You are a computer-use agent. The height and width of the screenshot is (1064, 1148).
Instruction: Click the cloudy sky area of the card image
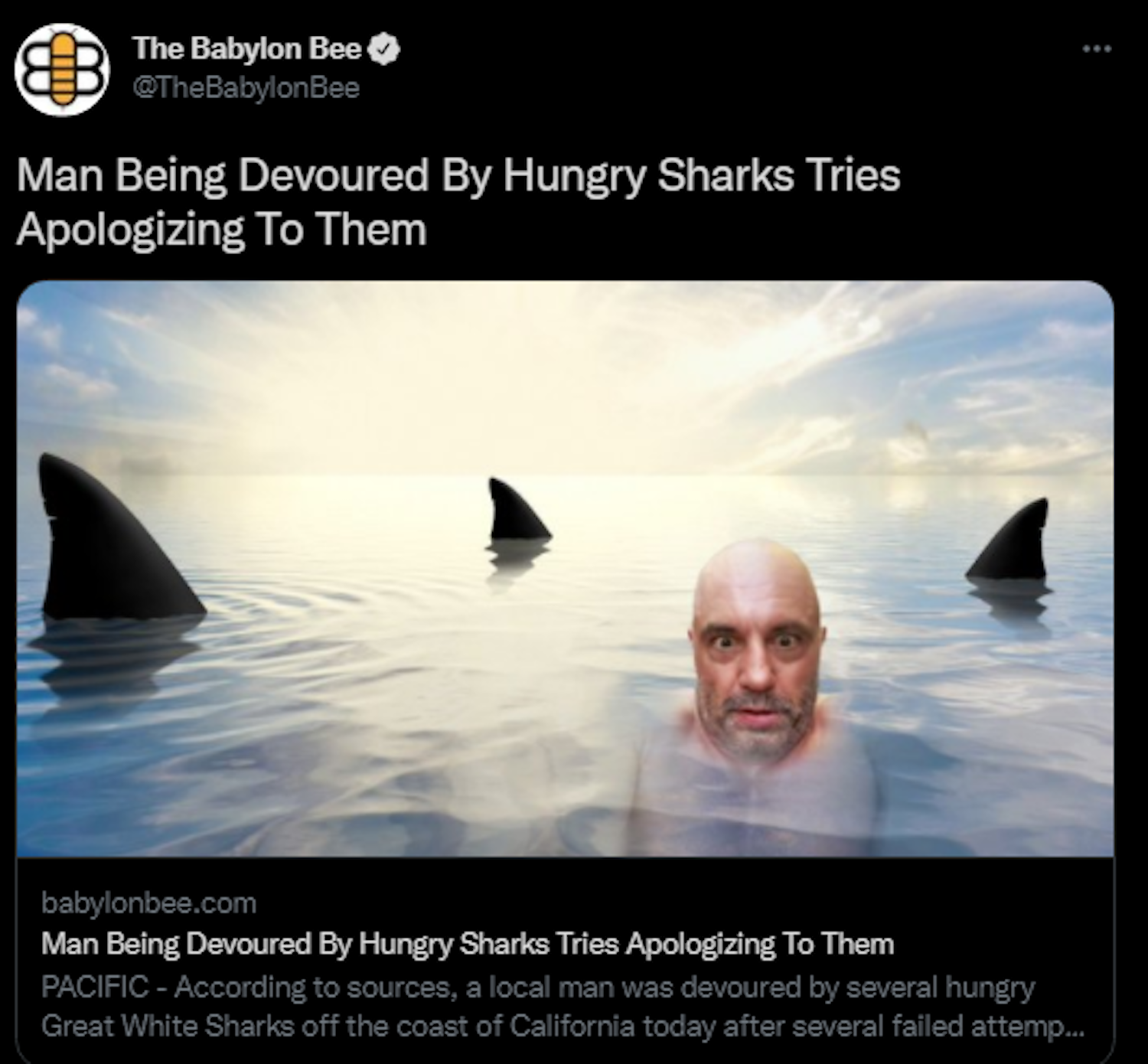click(x=565, y=367)
